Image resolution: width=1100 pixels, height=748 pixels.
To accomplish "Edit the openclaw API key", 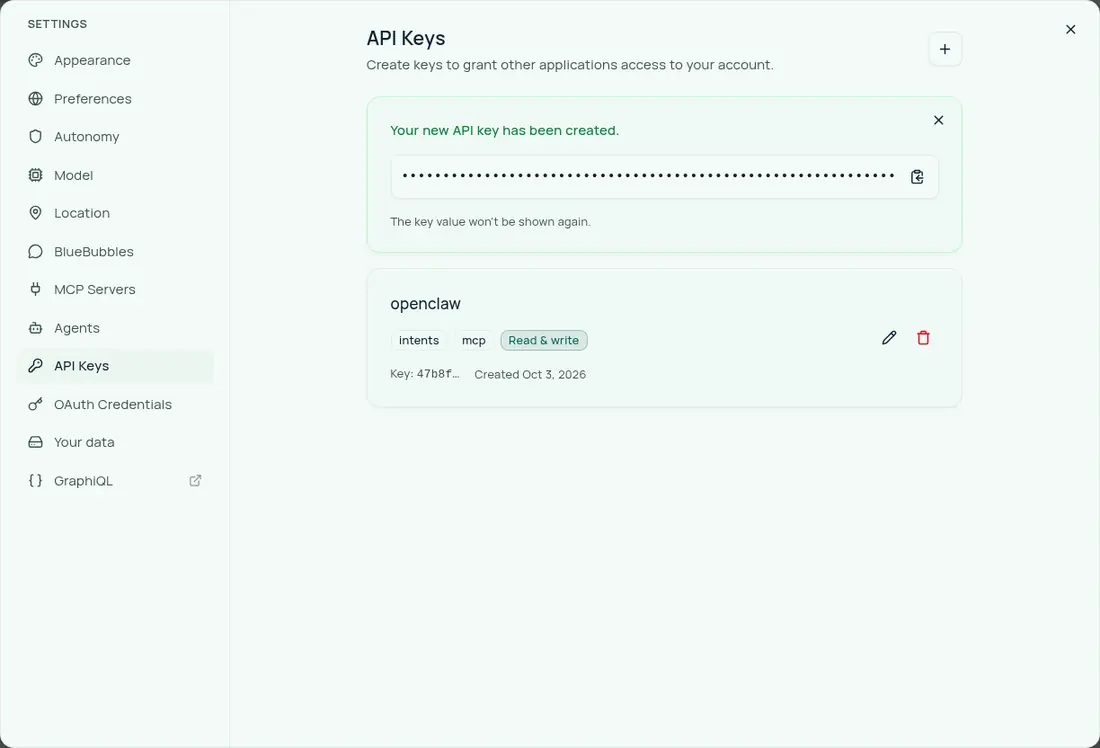I will point(889,338).
